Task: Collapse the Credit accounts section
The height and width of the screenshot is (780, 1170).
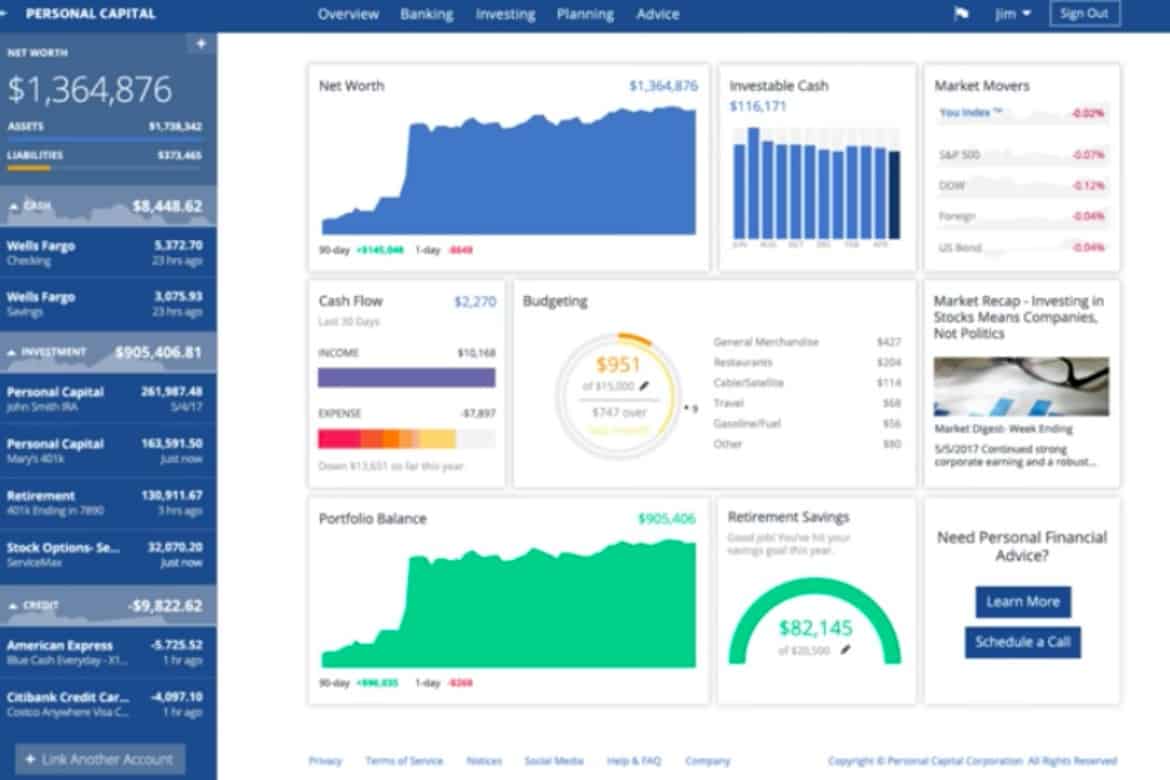Action: click(x=13, y=605)
